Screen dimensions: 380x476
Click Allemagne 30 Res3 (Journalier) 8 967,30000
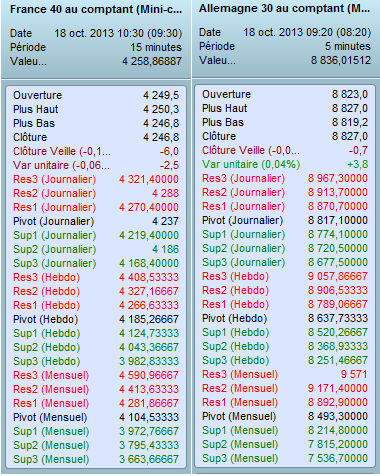(x=285, y=178)
